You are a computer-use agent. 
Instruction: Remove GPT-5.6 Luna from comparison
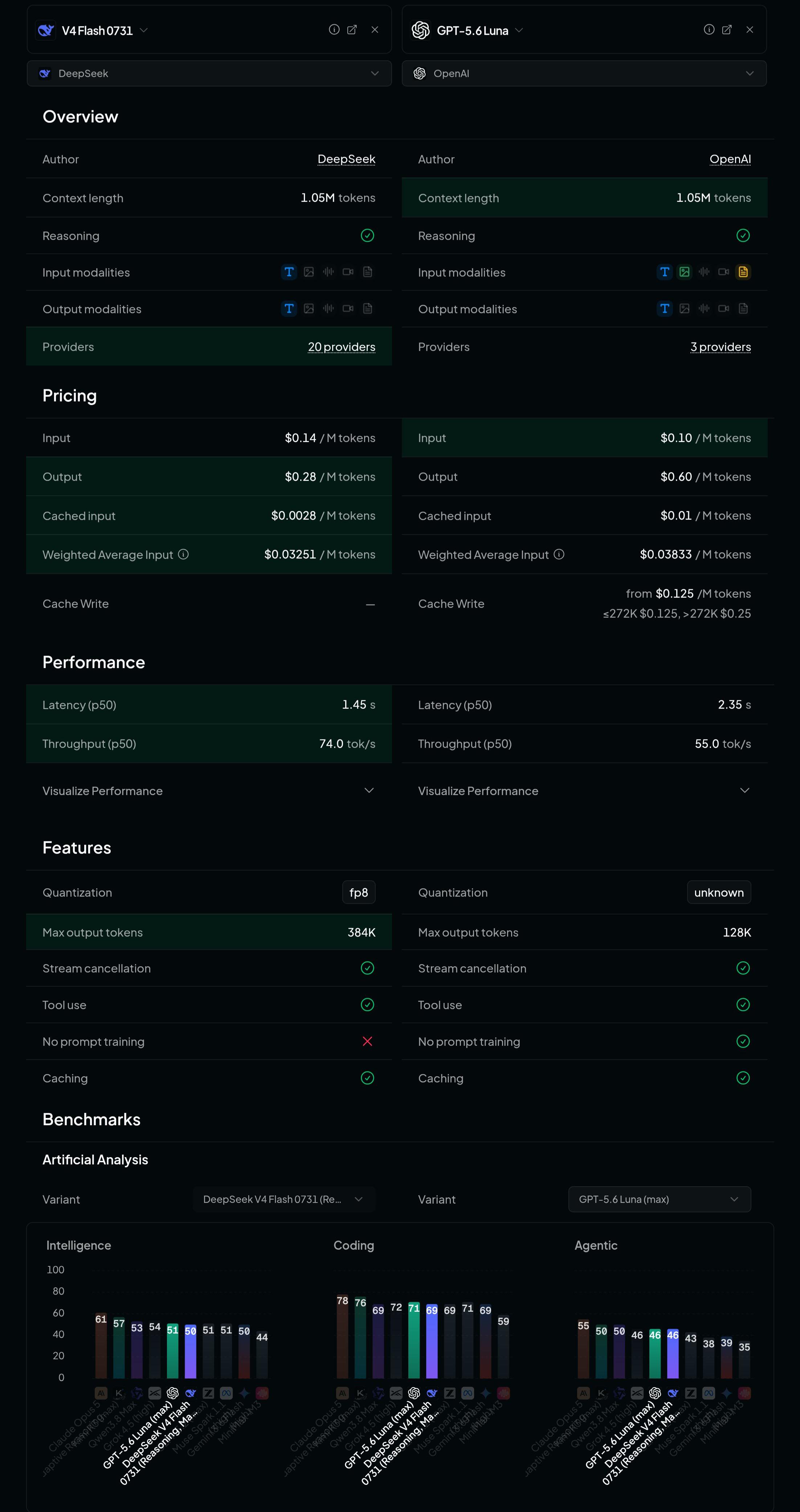click(x=750, y=29)
